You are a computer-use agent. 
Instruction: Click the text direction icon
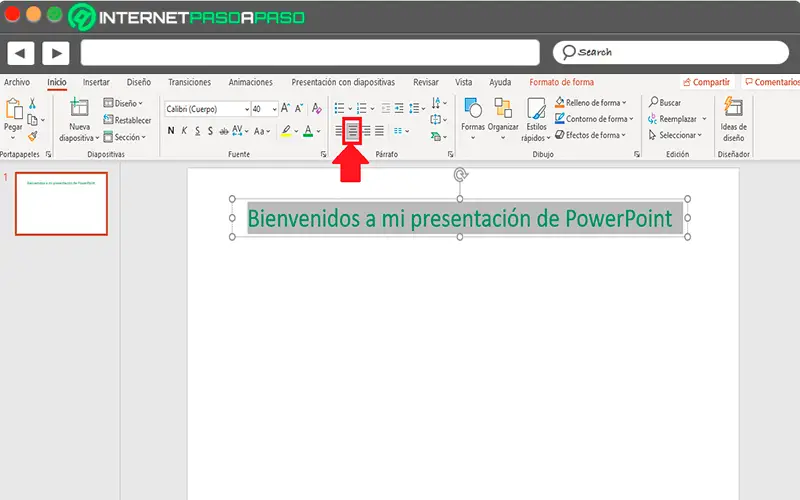click(436, 103)
